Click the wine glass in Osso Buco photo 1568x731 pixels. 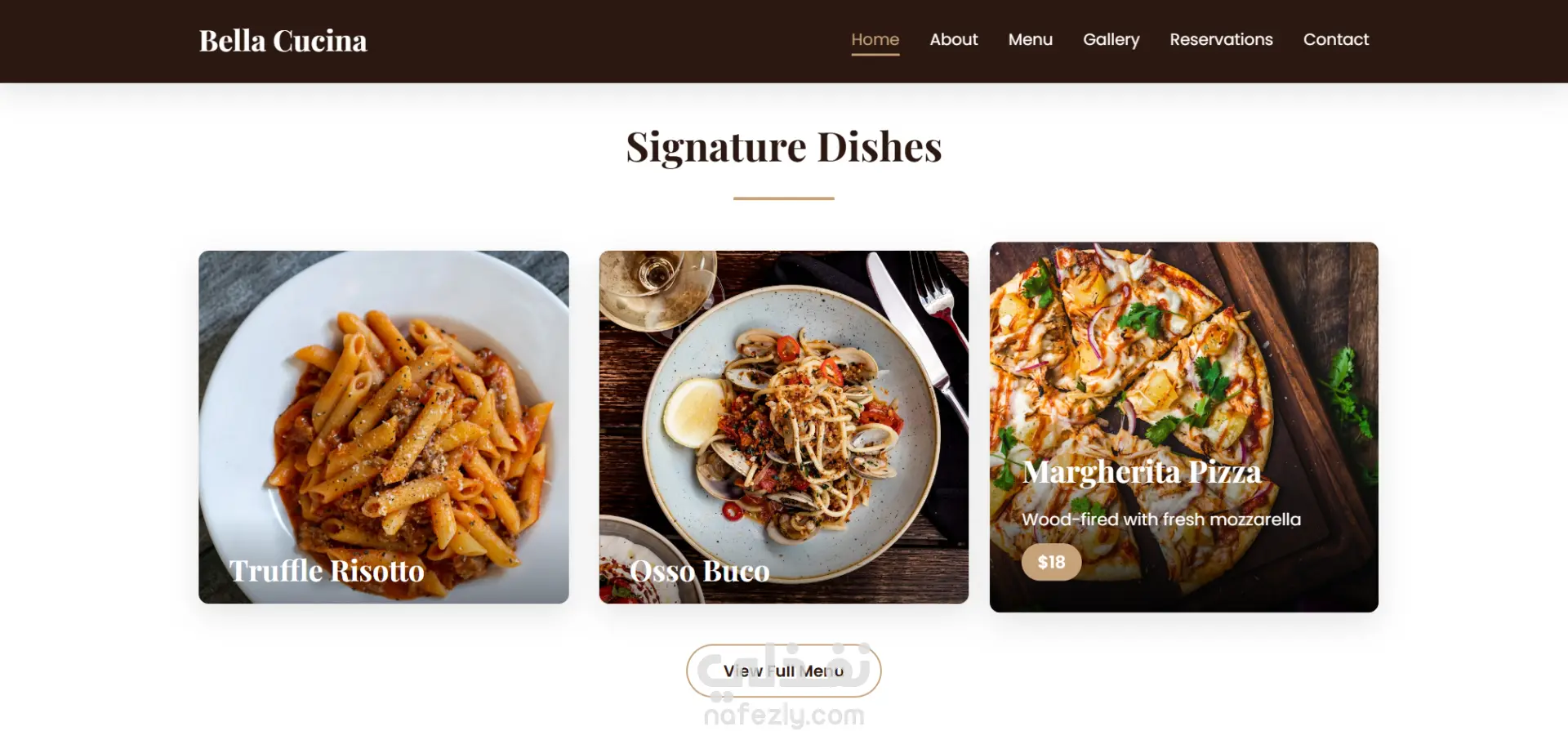coord(657,286)
